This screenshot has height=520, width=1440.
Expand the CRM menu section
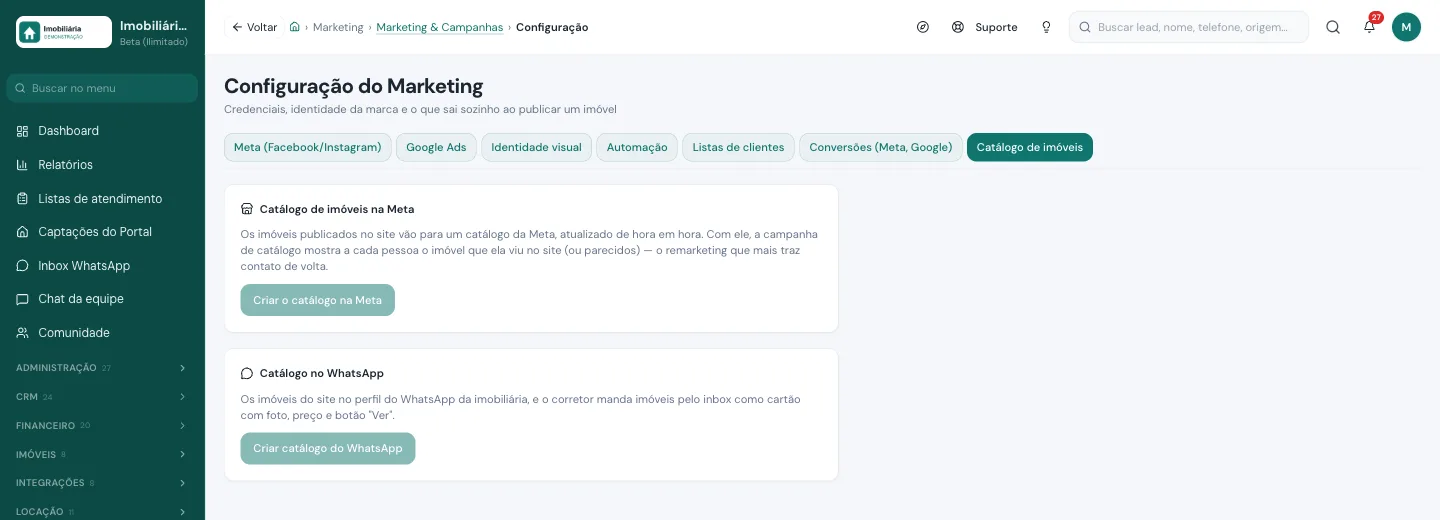[102, 397]
